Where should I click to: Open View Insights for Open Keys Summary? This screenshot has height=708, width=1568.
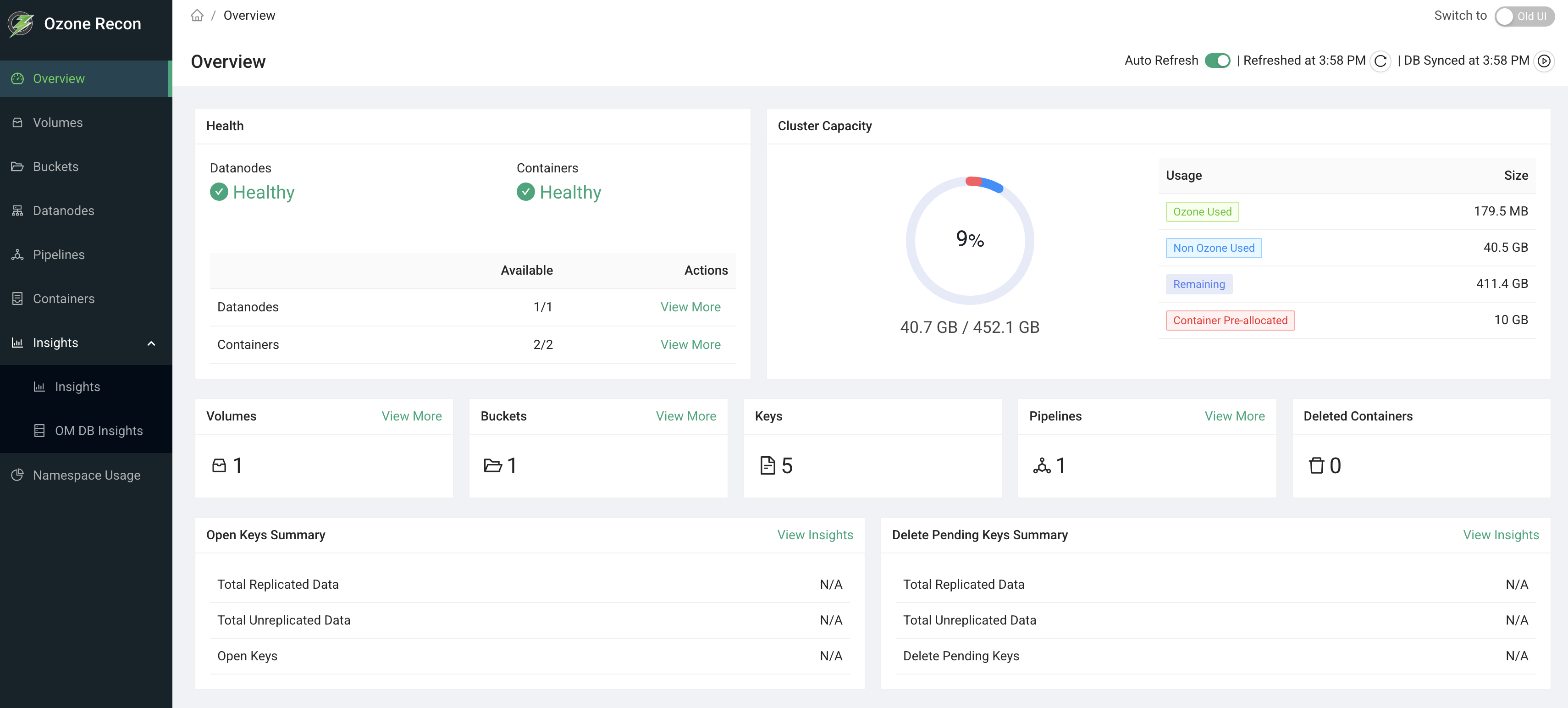coord(814,535)
